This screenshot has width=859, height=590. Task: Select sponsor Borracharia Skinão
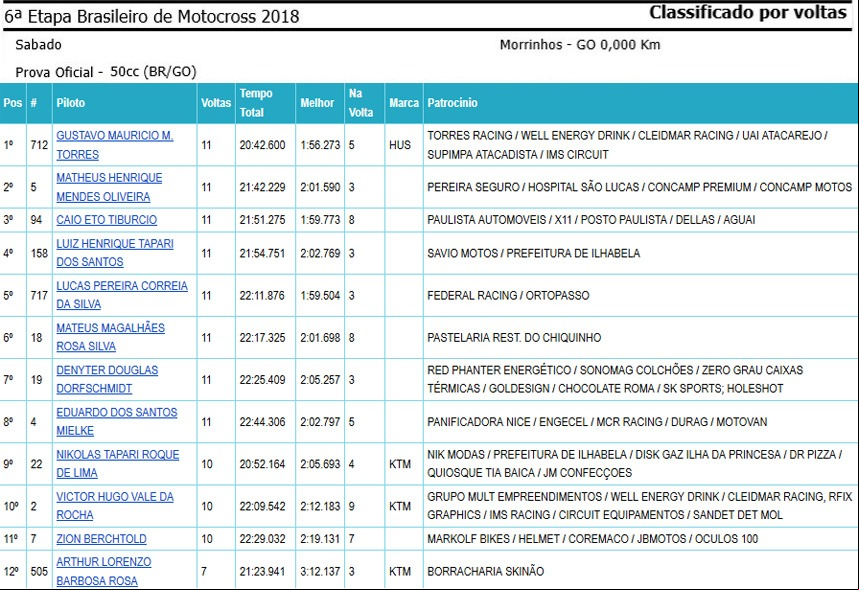click(x=485, y=571)
